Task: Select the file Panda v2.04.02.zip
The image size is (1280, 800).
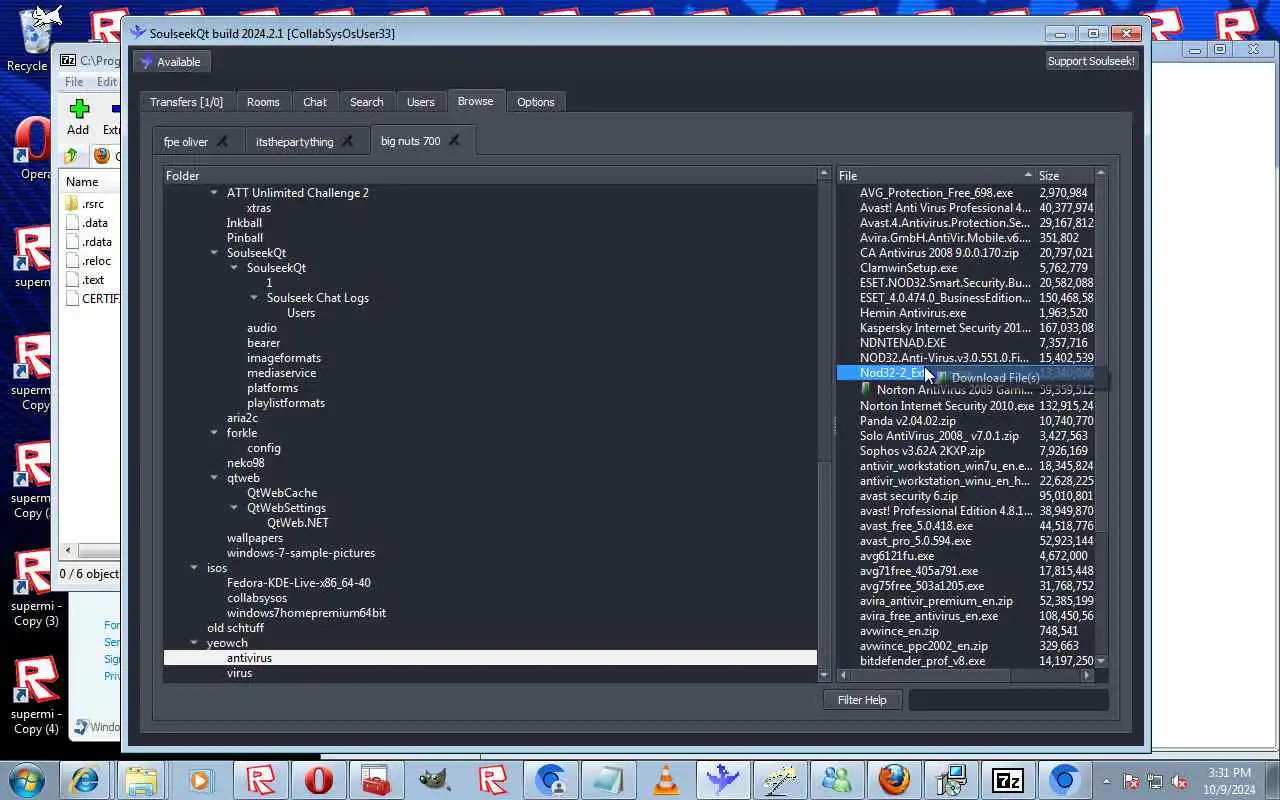Action: pyautogui.click(x=907, y=421)
